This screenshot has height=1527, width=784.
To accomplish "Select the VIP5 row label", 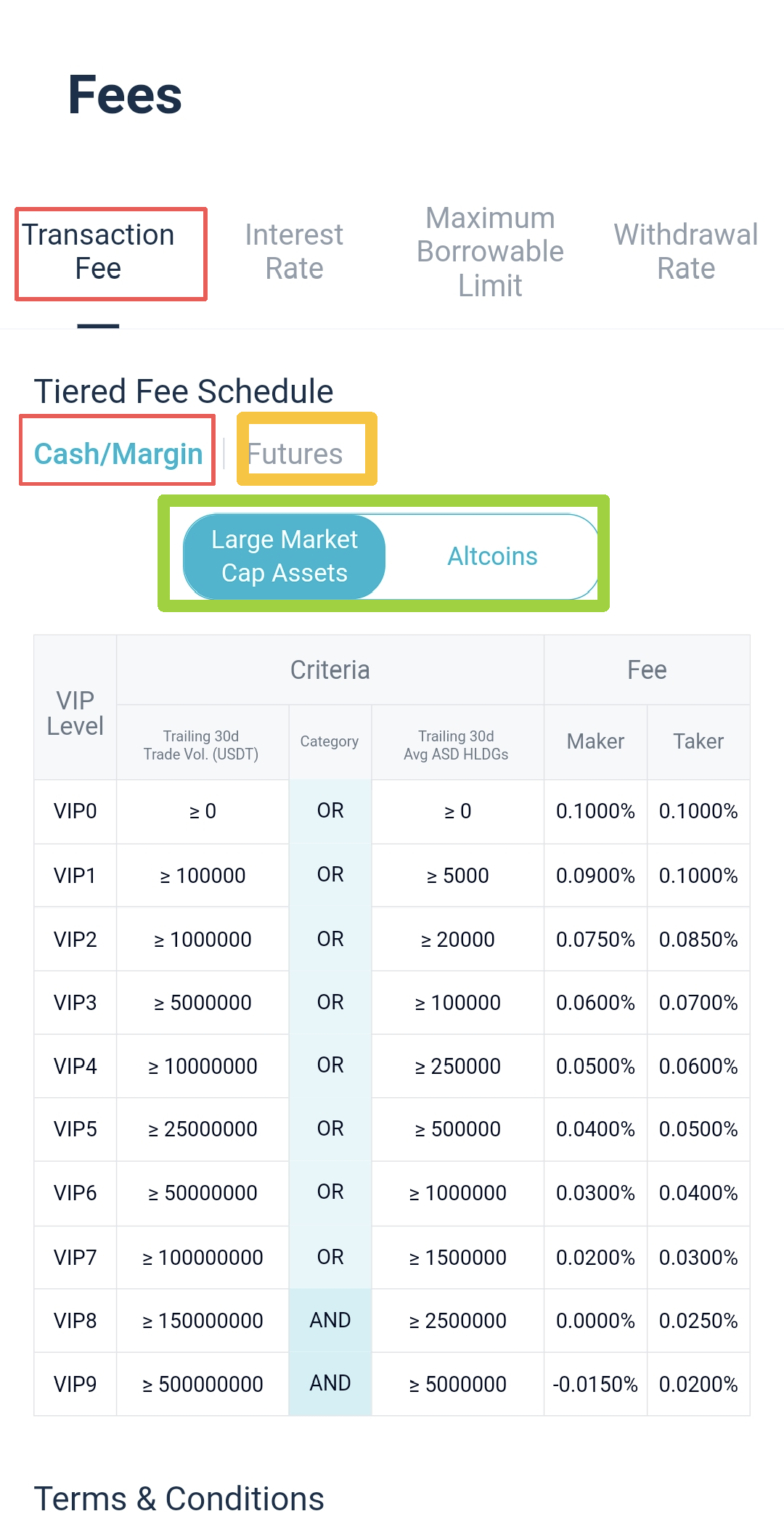I will (x=75, y=1129).
